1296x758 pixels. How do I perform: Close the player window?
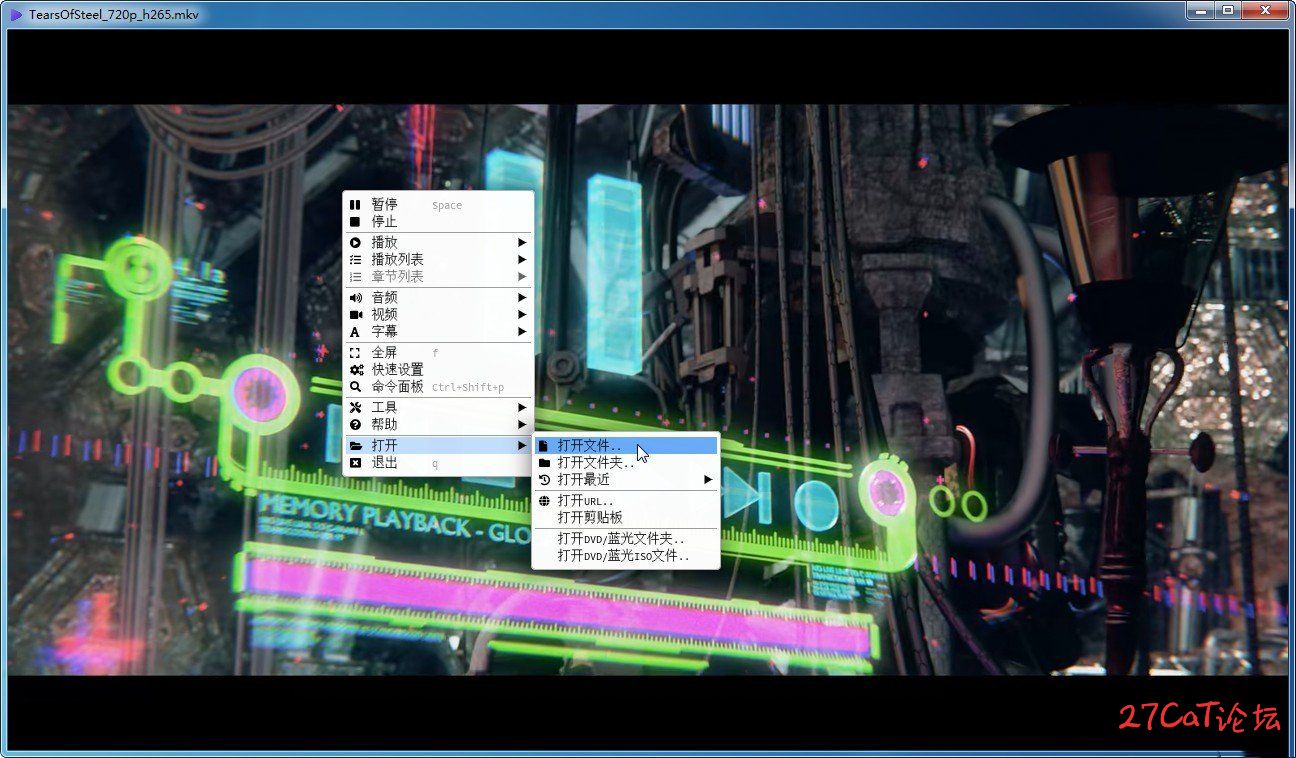tap(1266, 10)
